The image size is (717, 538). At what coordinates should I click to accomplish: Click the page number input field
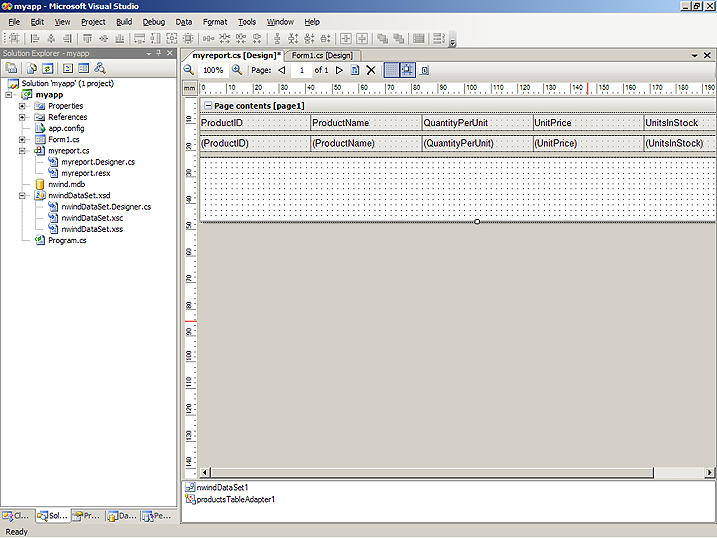[301, 70]
